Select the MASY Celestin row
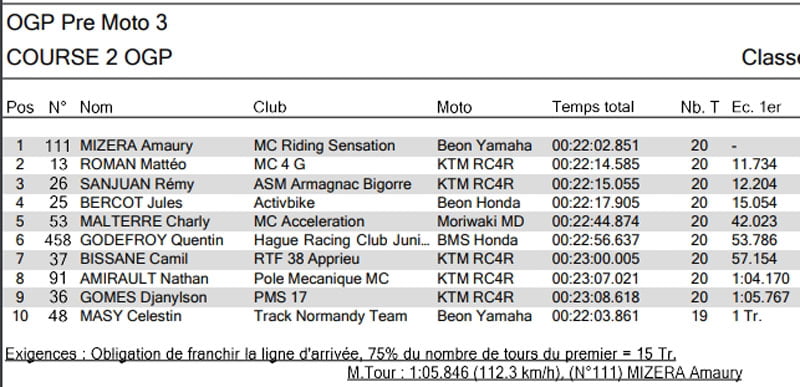Screen dimensions: 800x387 tap(402, 316)
